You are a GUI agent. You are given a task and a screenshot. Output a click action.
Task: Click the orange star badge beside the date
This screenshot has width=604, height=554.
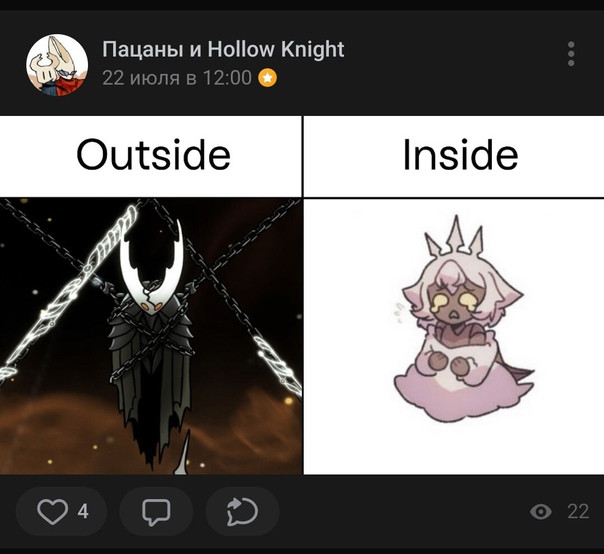click(x=268, y=78)
